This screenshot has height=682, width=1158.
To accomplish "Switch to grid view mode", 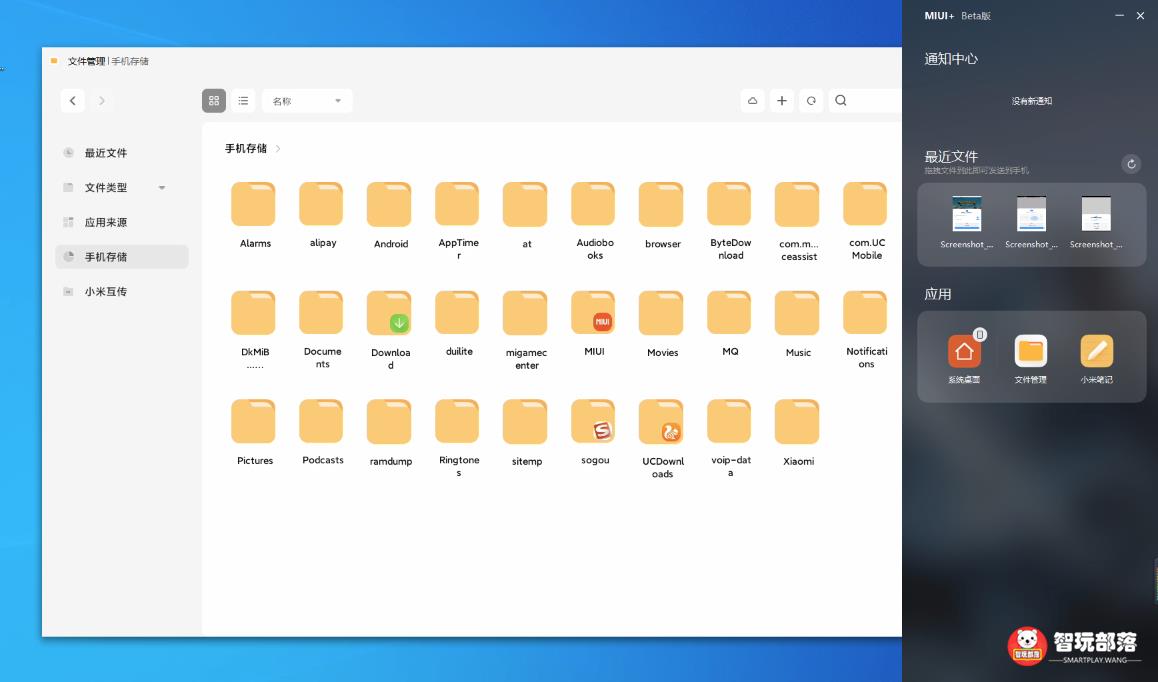I will [x=214, y=101].
